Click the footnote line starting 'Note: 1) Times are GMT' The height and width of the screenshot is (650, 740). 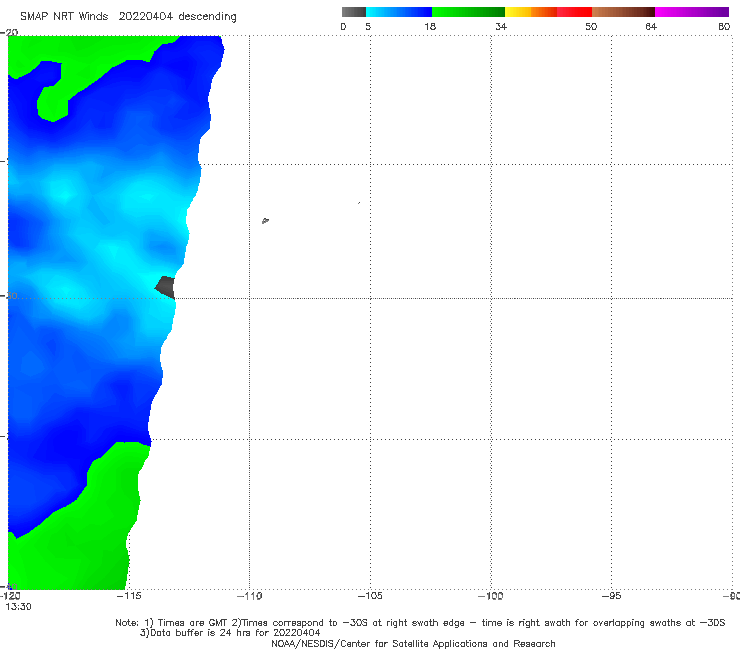tap(420, 623)
